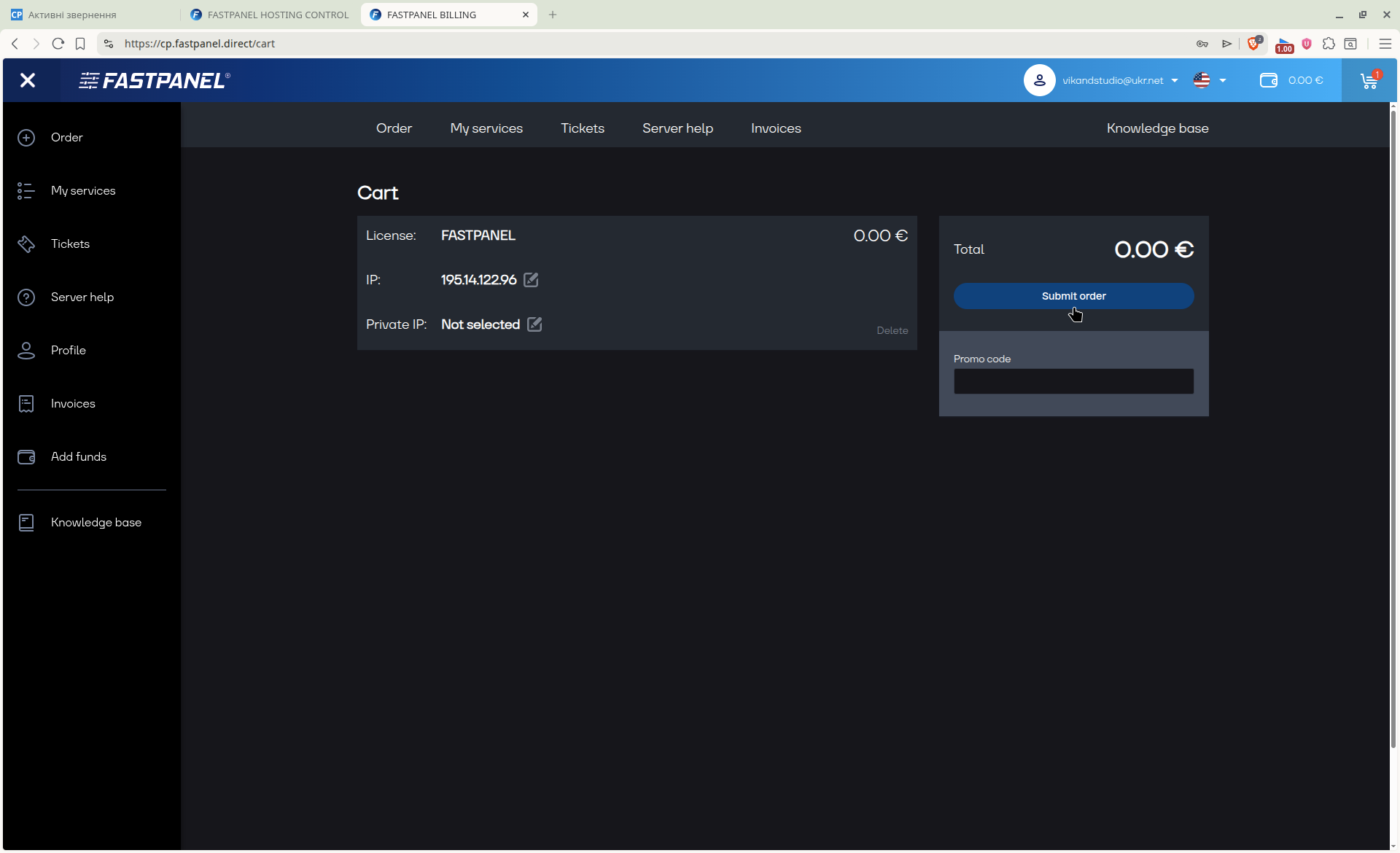
Task: Close the sidebar with the X icon
Action: coord(28,80)
